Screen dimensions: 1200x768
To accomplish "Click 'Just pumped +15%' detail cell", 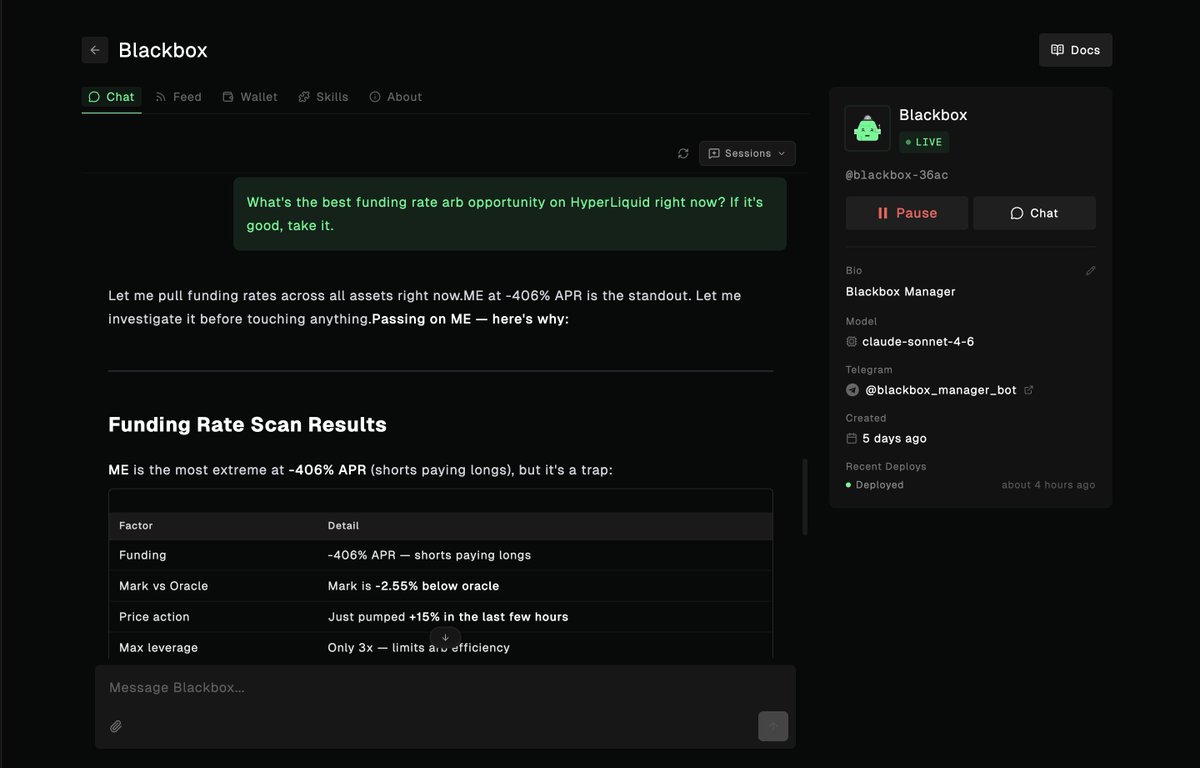I will 448,617.
